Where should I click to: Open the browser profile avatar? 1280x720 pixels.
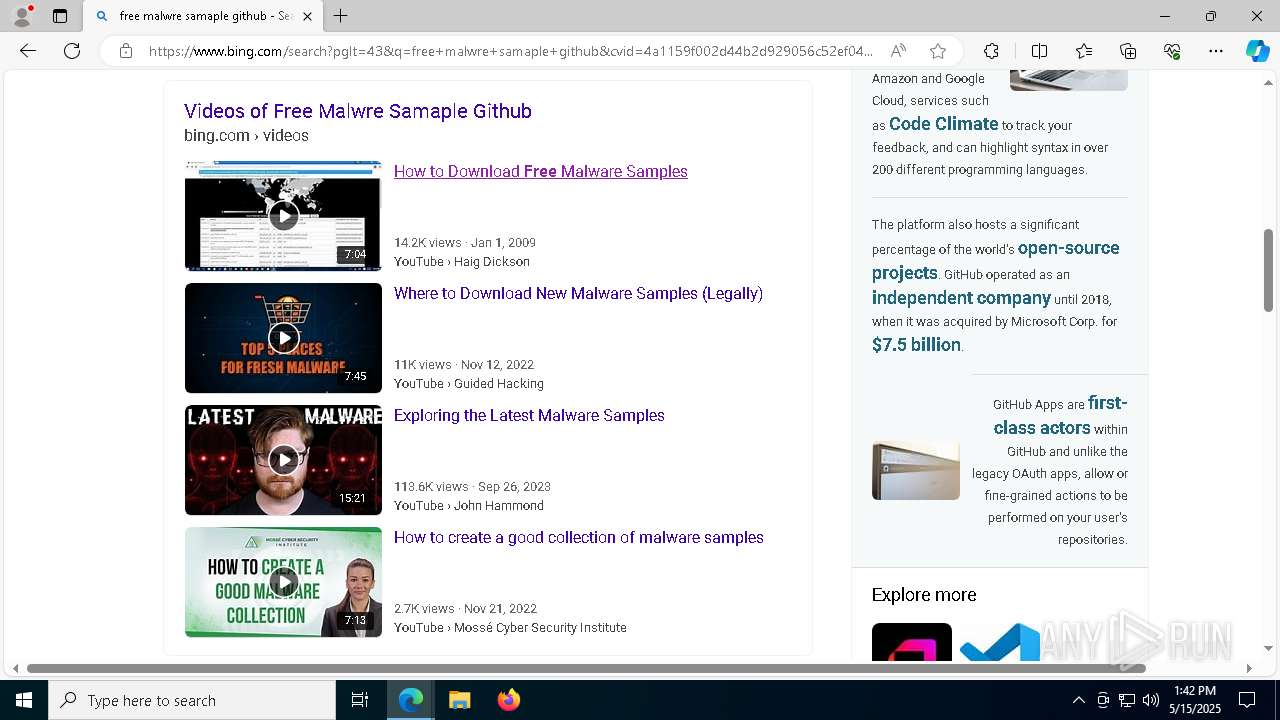point(22,16)
